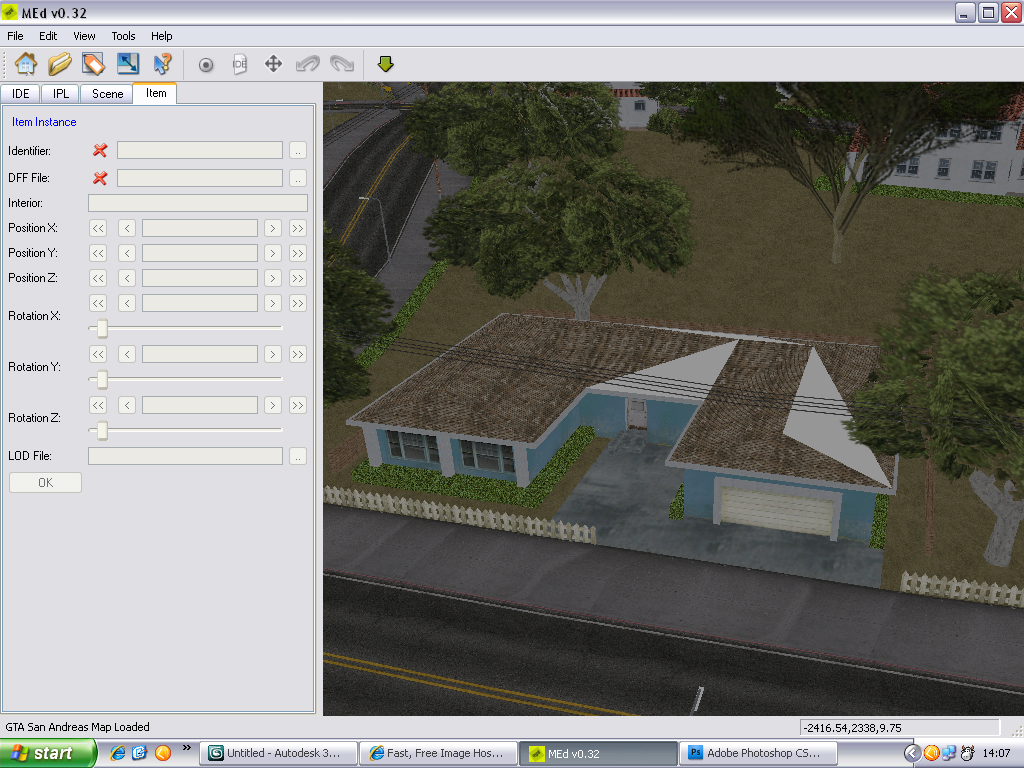Click the open folder toolbar icon
The width and height of the screenshot is (1024, 768).
(60, 64)
